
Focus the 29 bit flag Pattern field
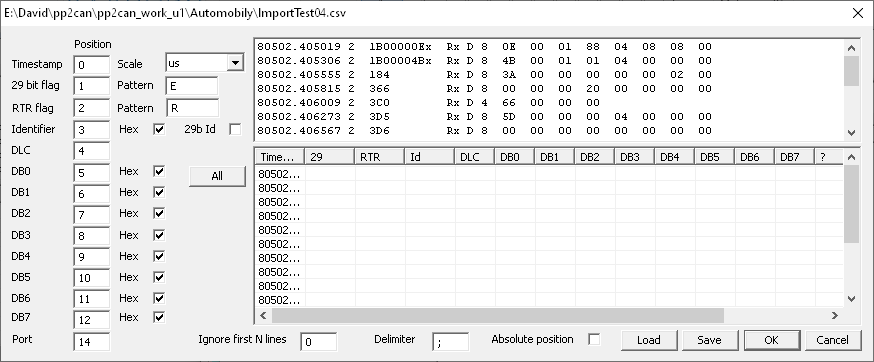tap(192, 86)
